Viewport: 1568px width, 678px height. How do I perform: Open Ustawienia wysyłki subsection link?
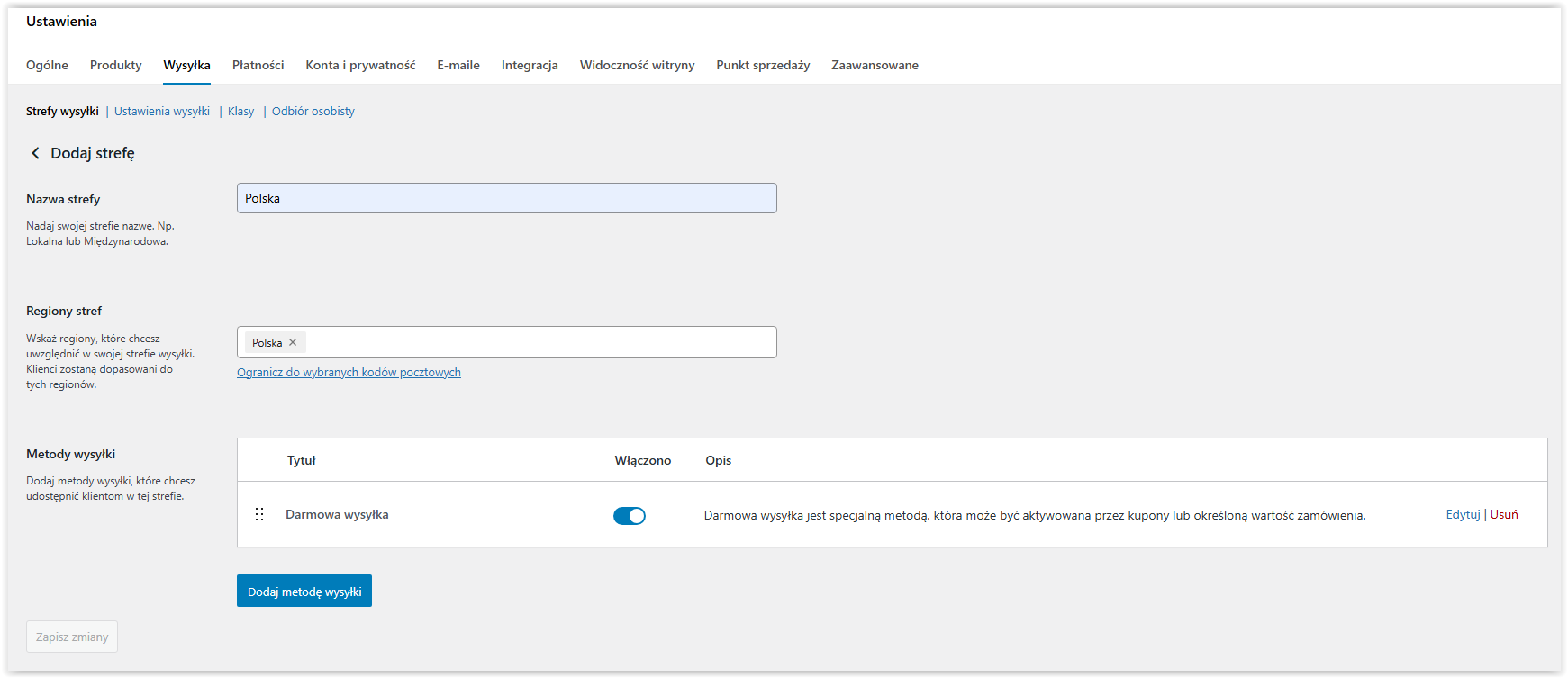[x=162, y=111]
